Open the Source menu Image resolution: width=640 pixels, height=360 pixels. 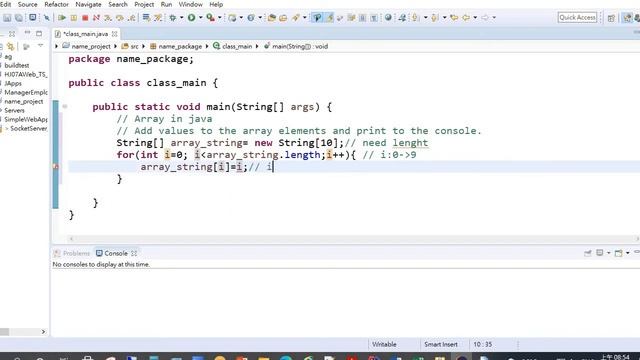point(27,4)
